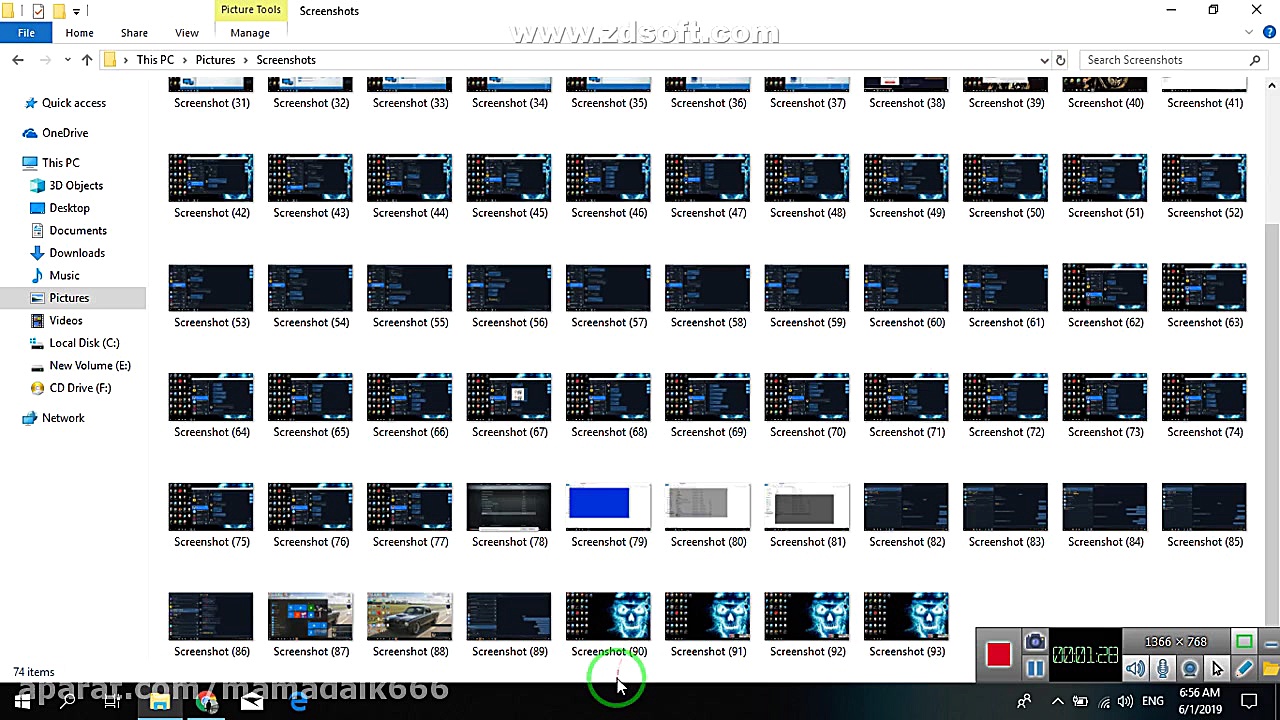Open Local Disk (C:) in the sidebar

pyautogui.click(x=84, y=343)
